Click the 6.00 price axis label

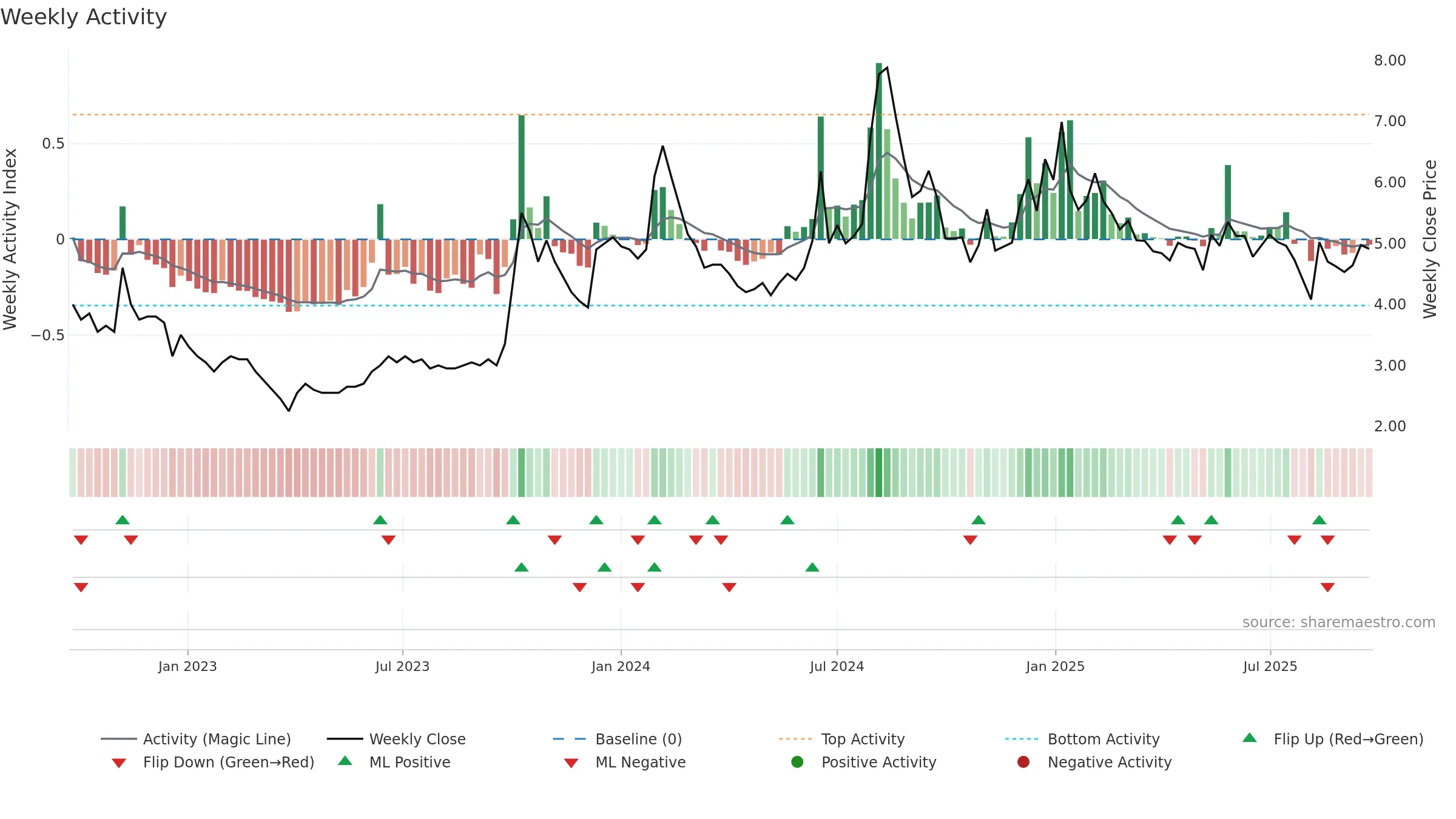(x=1390, y=183)
